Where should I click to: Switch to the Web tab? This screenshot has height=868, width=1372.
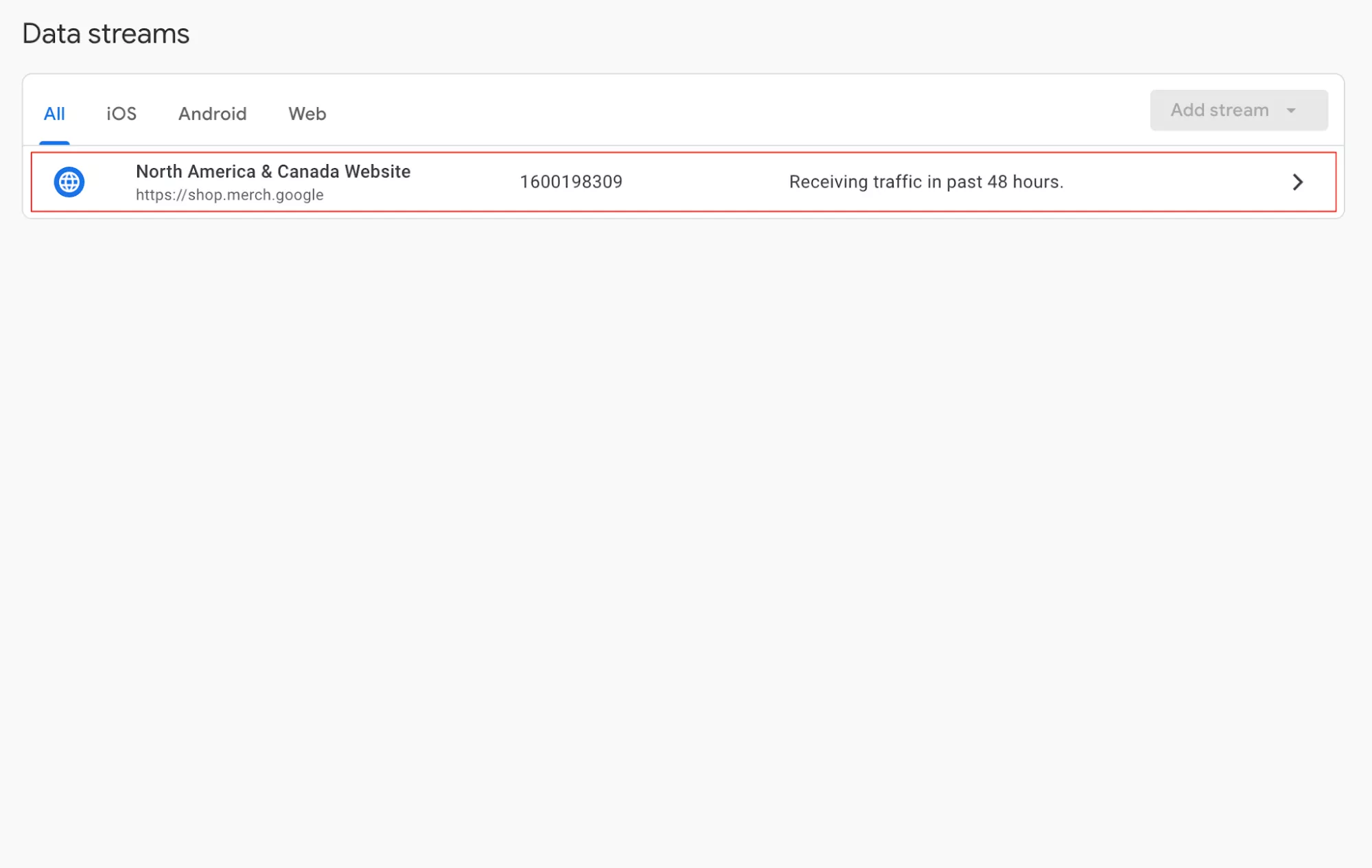(307, 114)
